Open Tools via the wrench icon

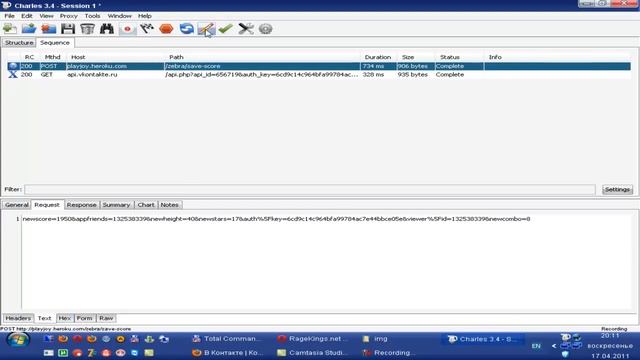click(246, 29)
